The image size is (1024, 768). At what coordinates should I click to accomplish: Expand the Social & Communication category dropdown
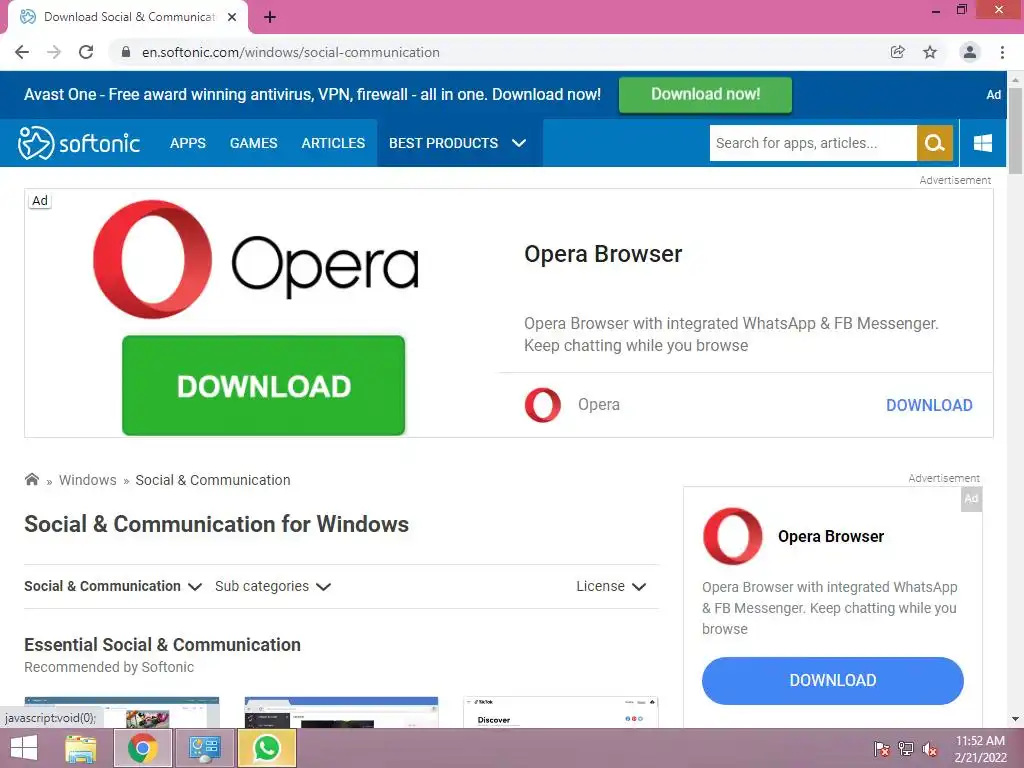pyautogui.click(x=113, y=586)
